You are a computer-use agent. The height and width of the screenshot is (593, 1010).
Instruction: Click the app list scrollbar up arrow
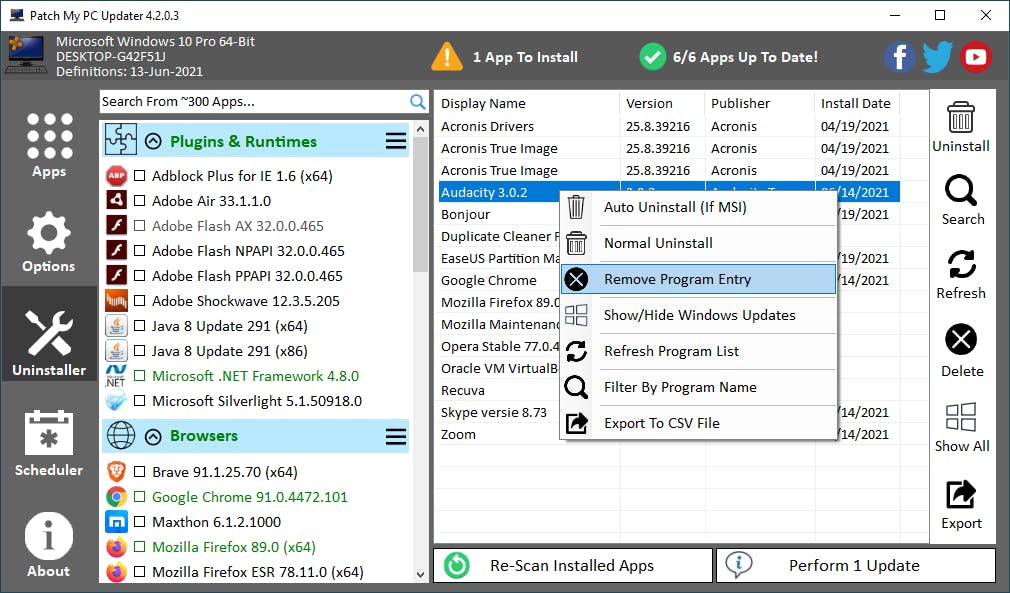[420, 129]
